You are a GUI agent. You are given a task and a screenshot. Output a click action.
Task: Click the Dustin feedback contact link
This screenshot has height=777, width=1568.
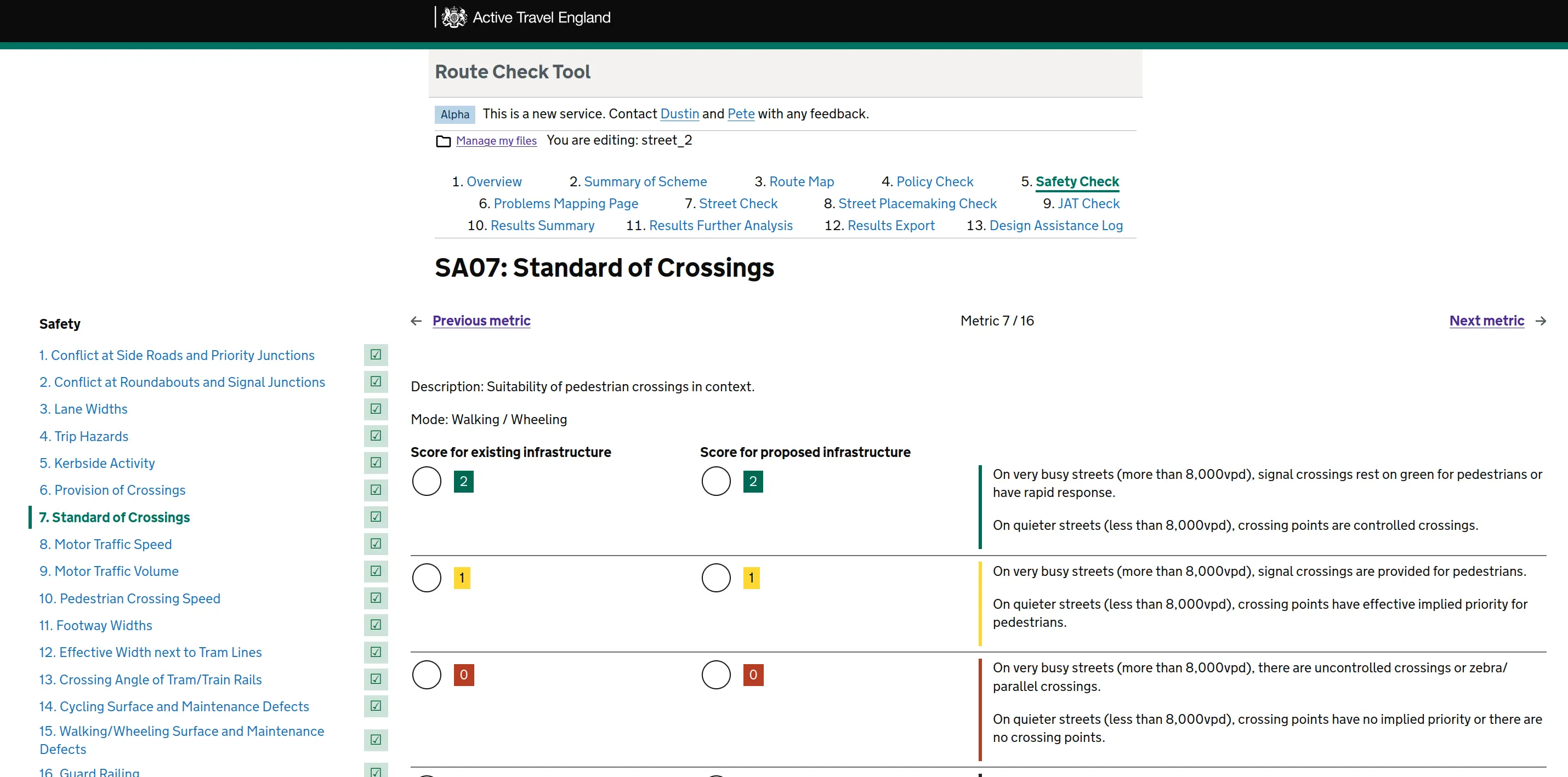[x=679, y=114]
